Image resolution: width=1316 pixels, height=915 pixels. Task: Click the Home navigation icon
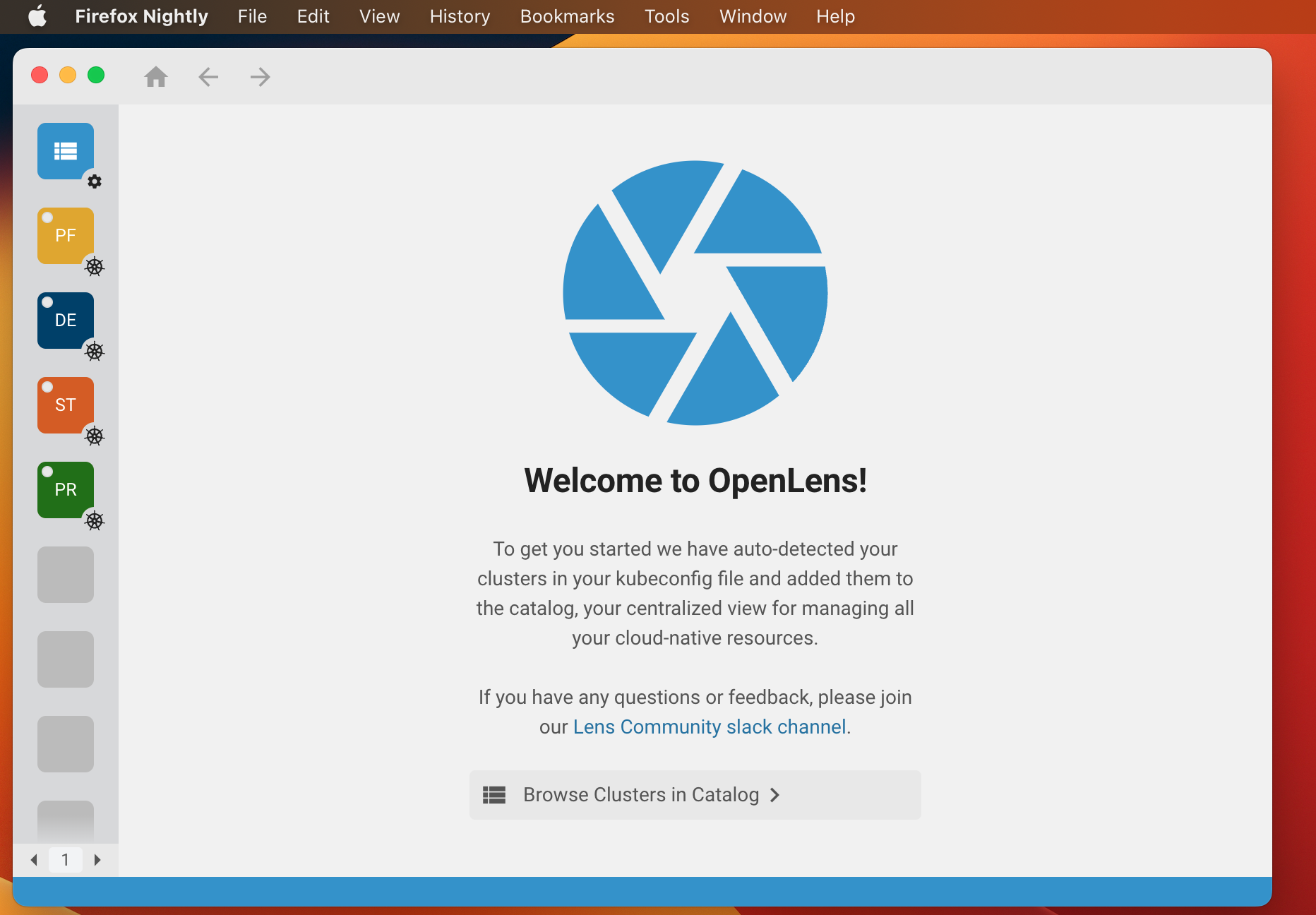click(x=156, y=77)
